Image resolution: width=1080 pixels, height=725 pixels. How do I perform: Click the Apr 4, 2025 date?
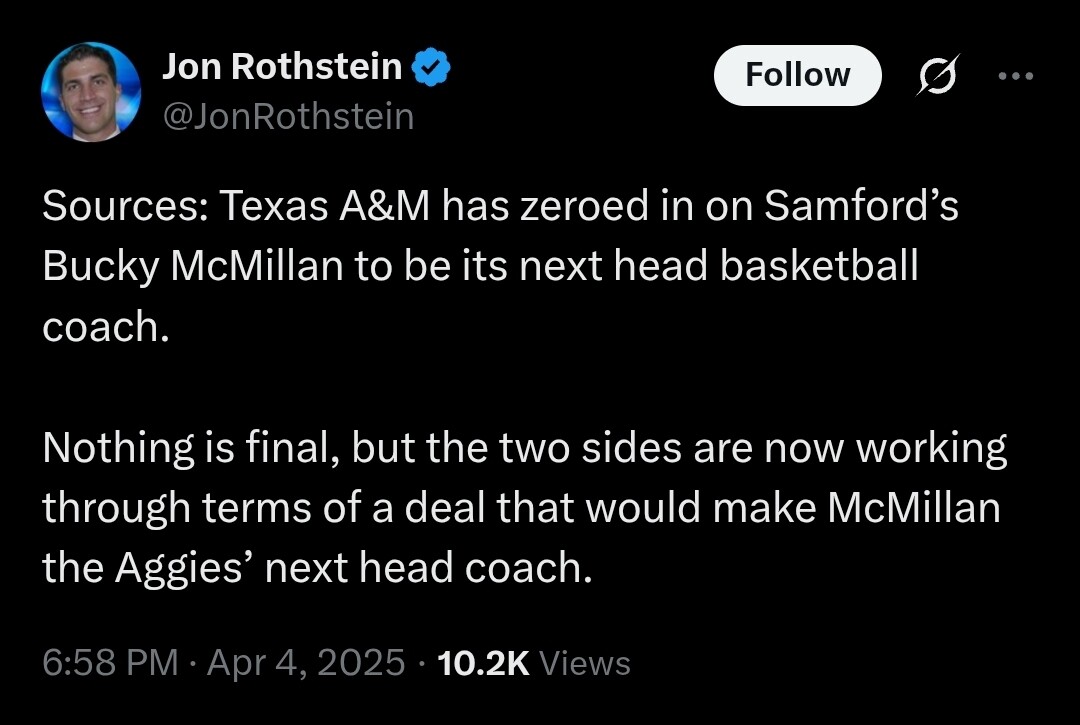click(306, 663)
